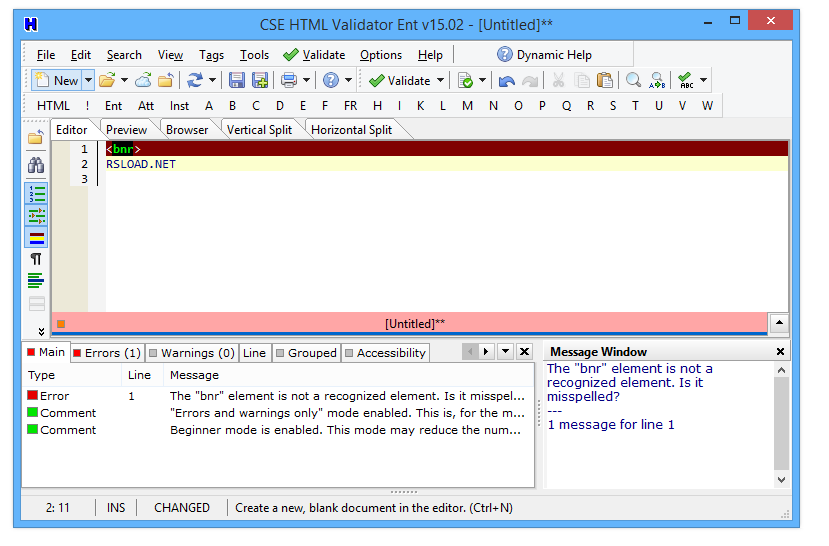Switch to the Vertical Split tab
The width and height of the screenshot is (829, 546).
(259, 130)
